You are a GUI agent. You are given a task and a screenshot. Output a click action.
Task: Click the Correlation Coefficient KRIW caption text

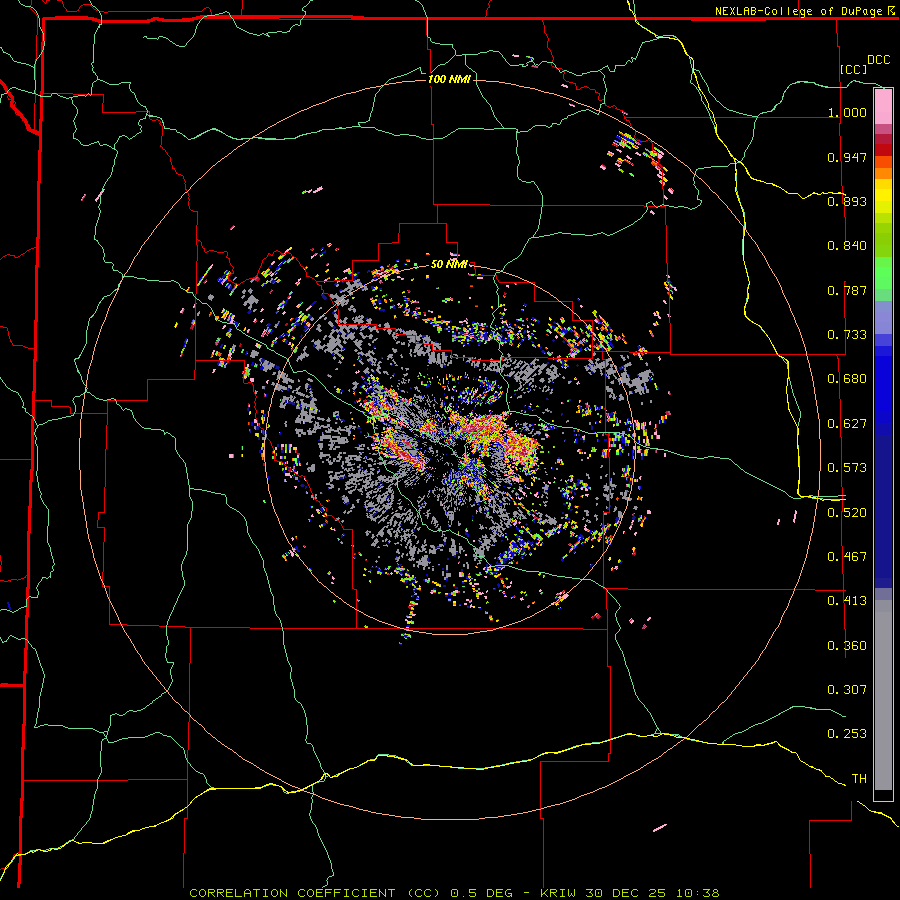click(x=454, y=893)
